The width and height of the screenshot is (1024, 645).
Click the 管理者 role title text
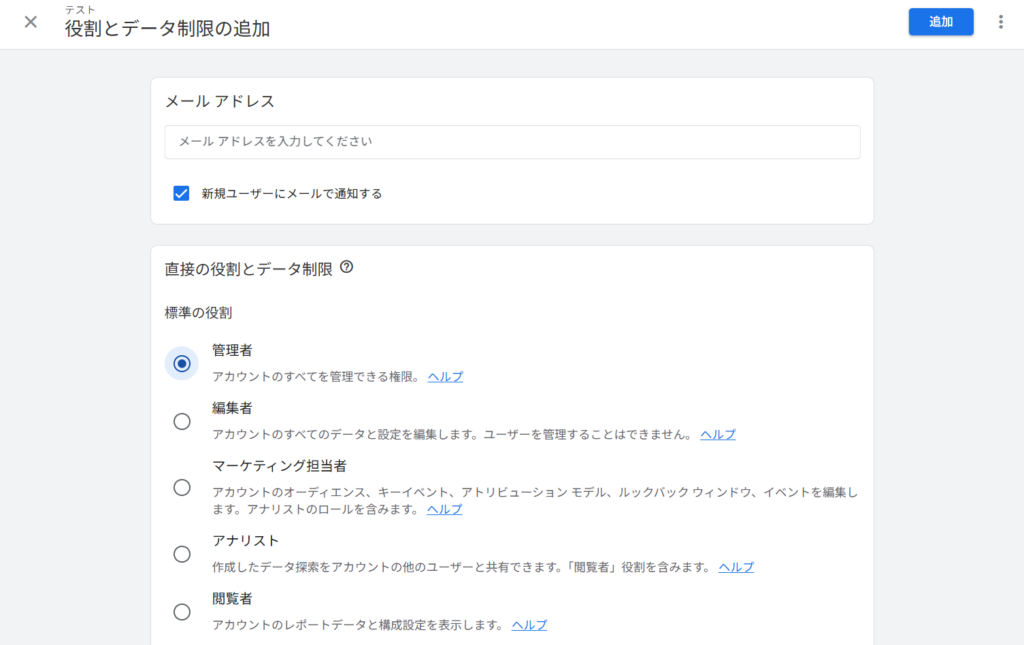coord(232,350)
